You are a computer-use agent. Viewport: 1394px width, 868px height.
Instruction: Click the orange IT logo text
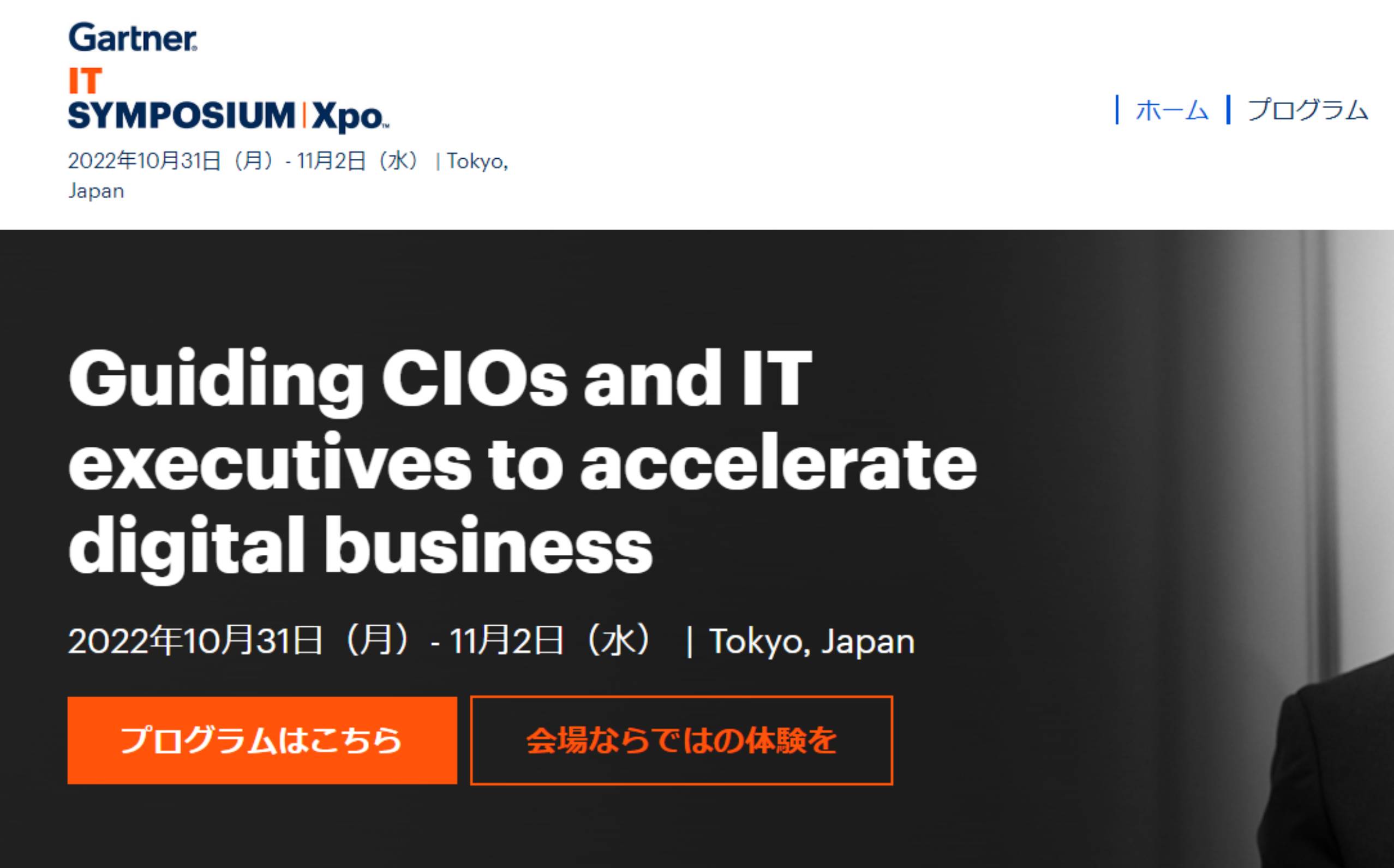85,80
